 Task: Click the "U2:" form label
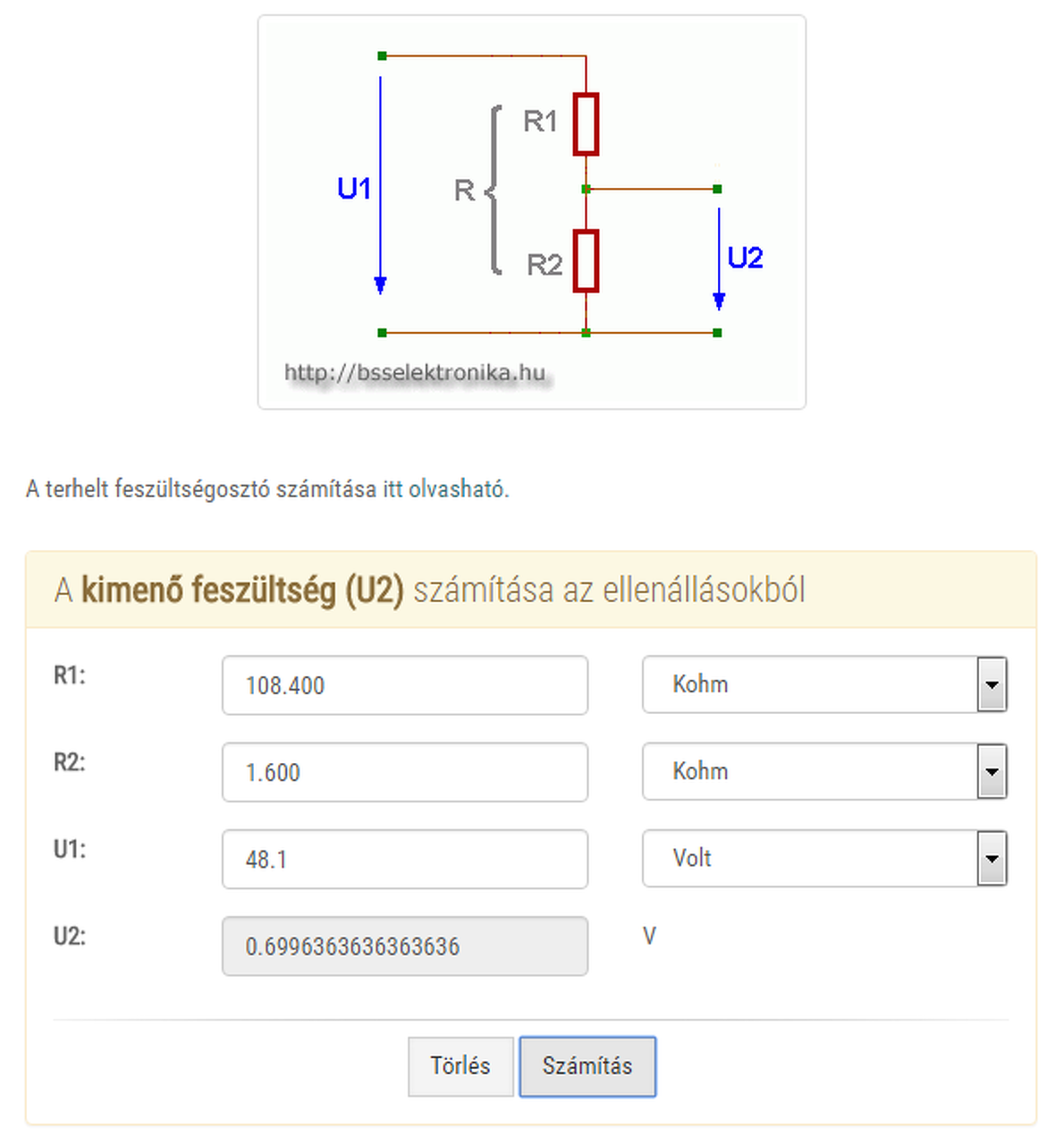tap(70, 937)
